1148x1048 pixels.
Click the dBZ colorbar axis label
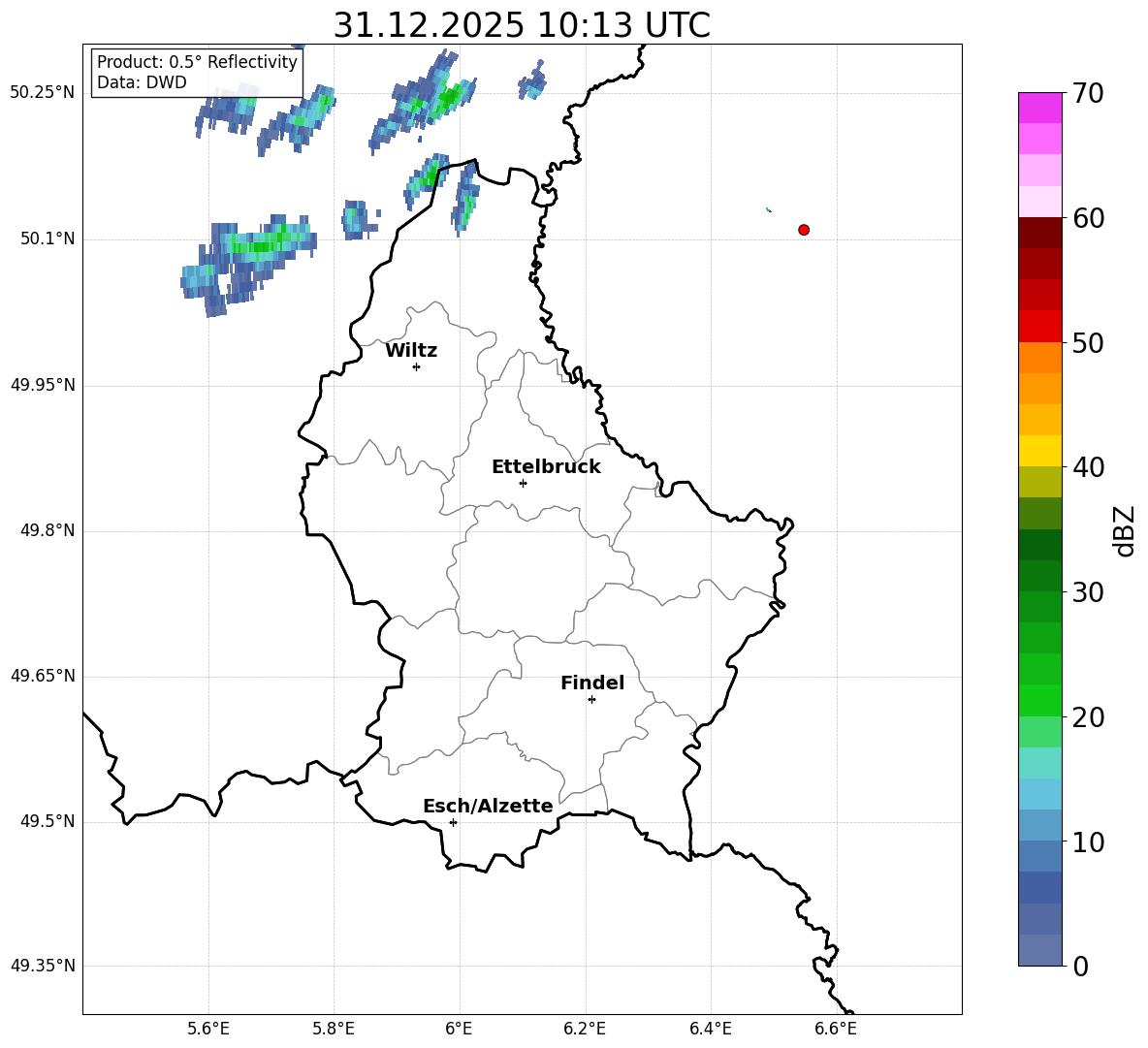pyautogui.click(x=1125, y=530)
